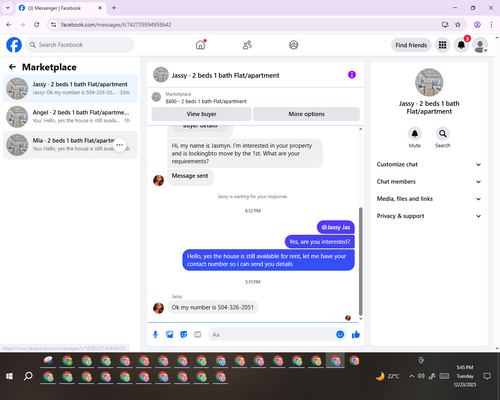This screenshot has width=500, height=400.
Task: Click the More options button
Action: [x=306, y=114]
